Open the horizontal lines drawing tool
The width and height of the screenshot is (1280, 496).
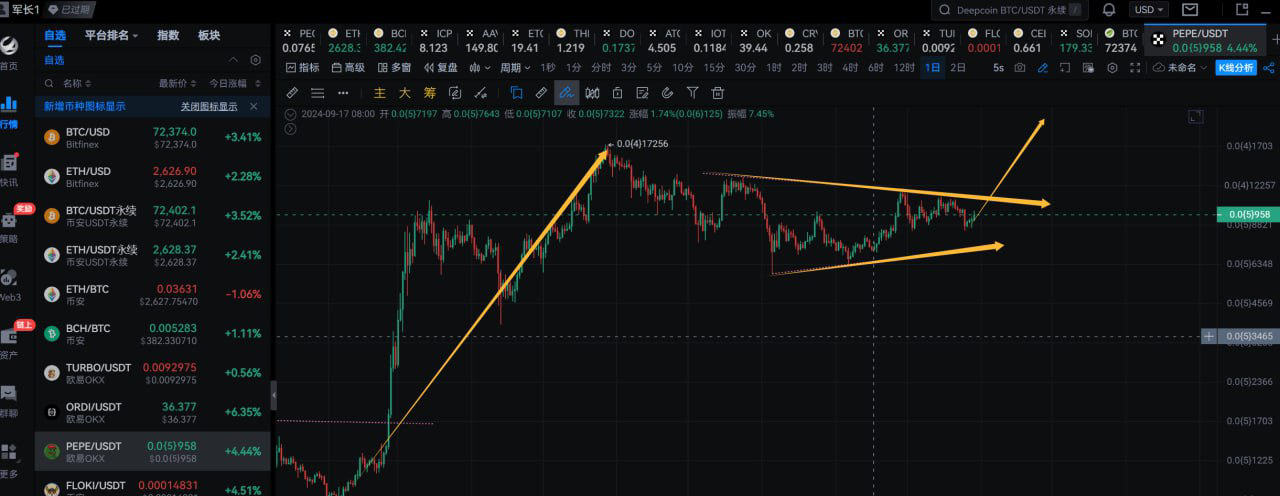(x=317, y=93)
